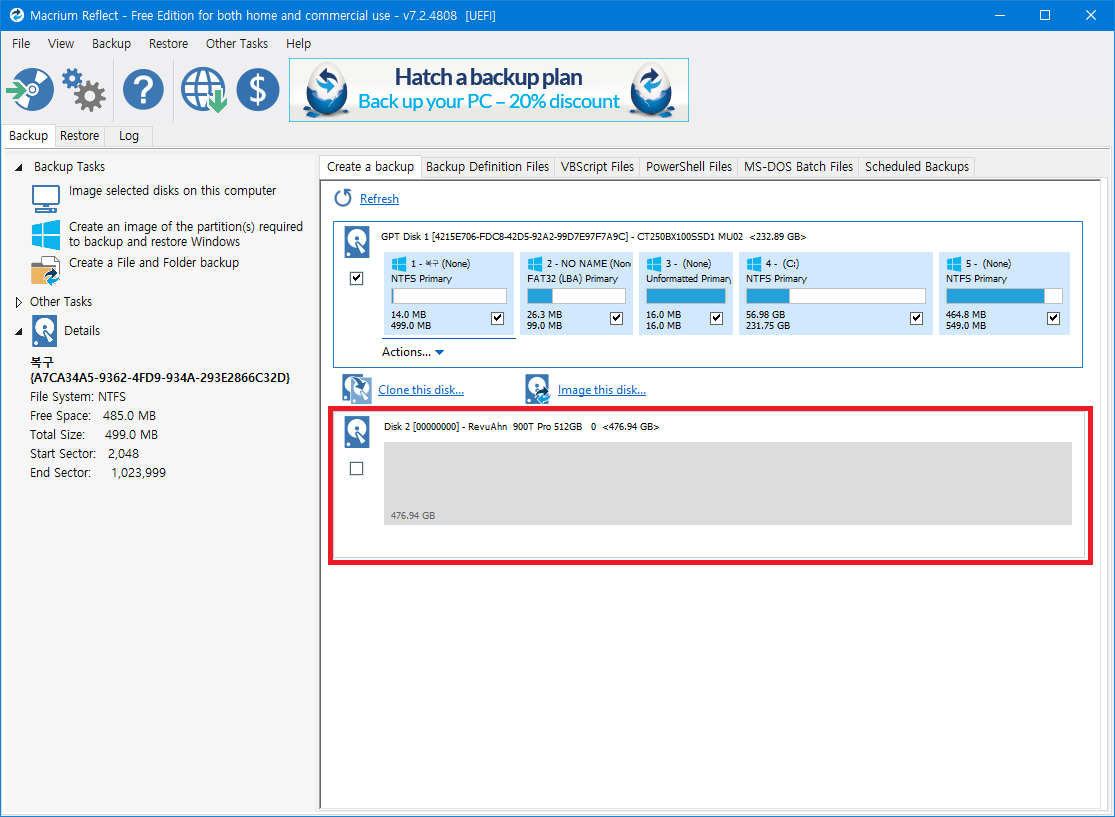Uncheck the GPT Disk 1 checkbox
Viewport: 1115px width, 817px height.
click(x=357, y=278)
